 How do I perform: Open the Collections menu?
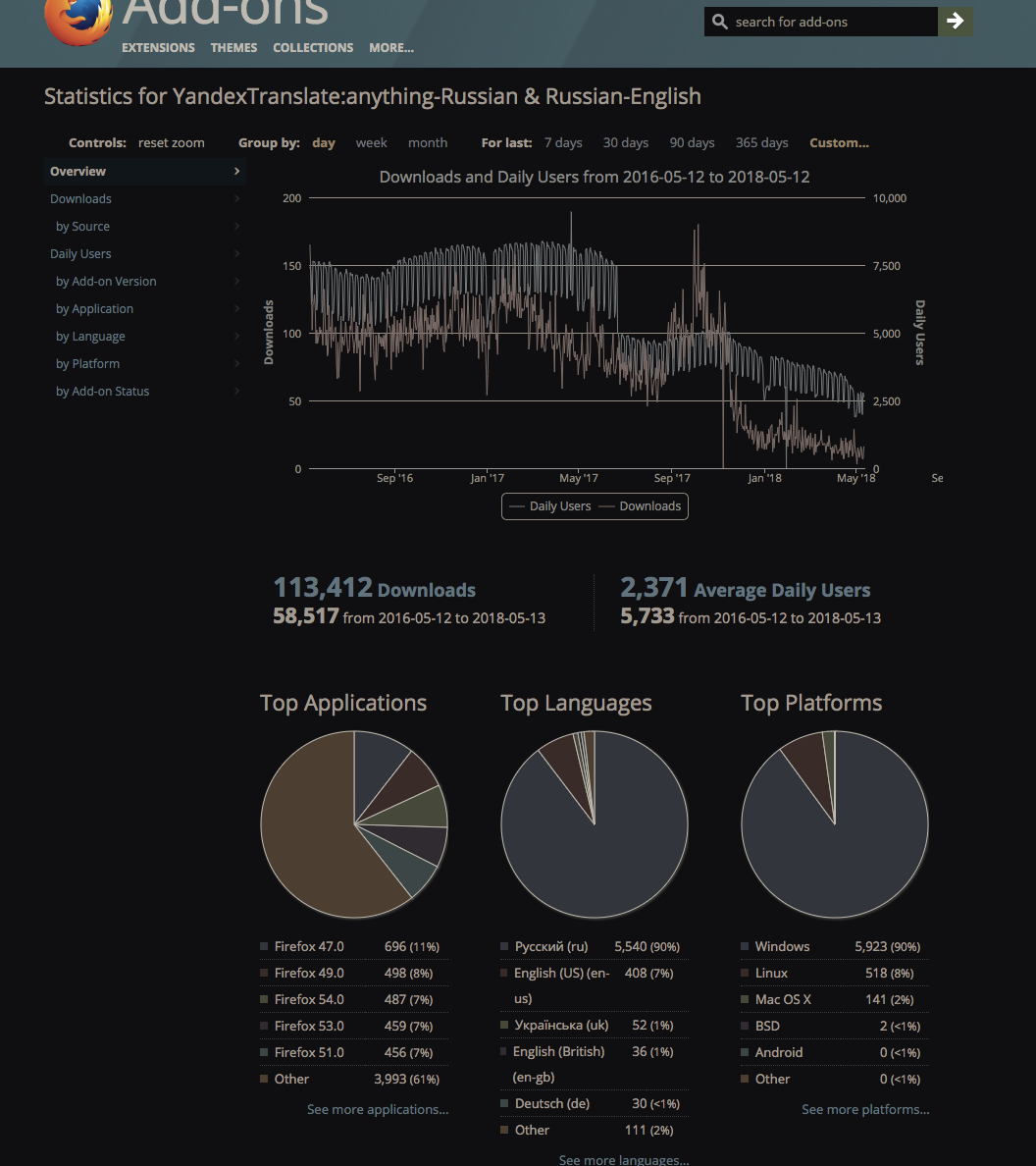point(313,47)
